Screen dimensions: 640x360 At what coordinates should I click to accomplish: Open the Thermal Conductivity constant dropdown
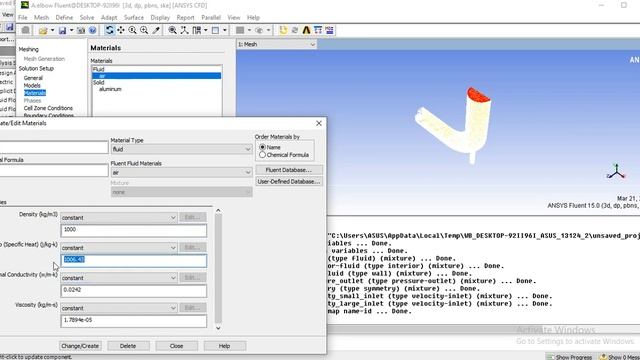118,278
